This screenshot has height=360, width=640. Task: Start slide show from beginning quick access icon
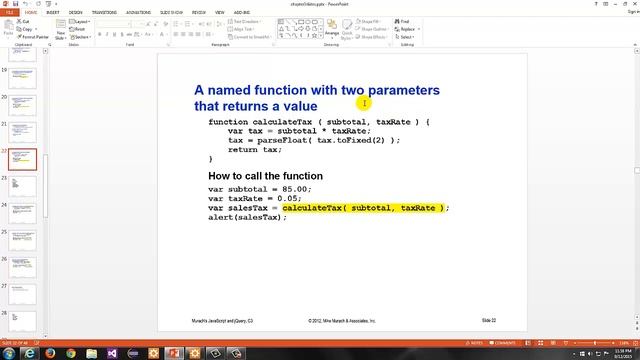(49, 4)
